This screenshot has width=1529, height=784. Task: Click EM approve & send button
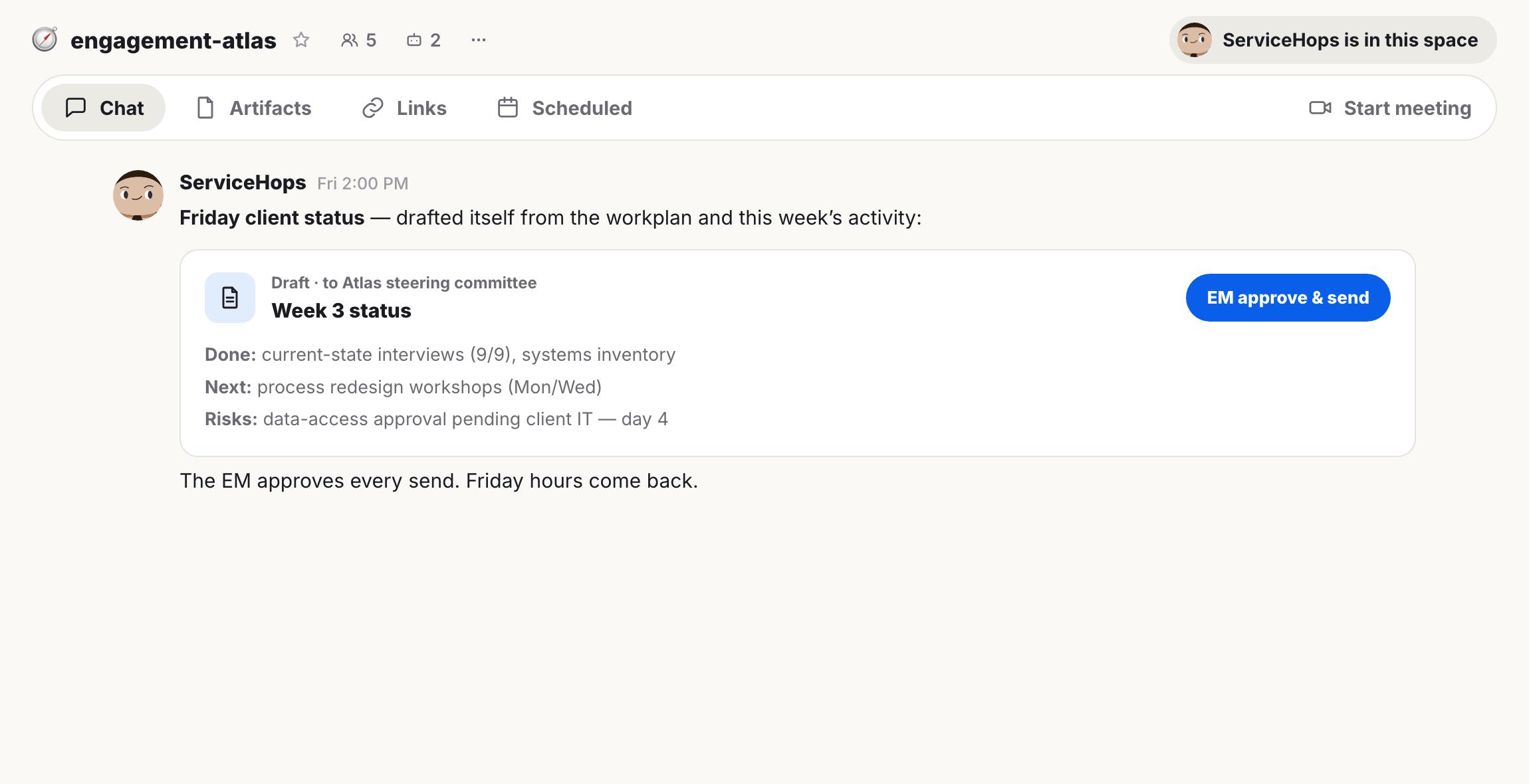pos(1288,298)
